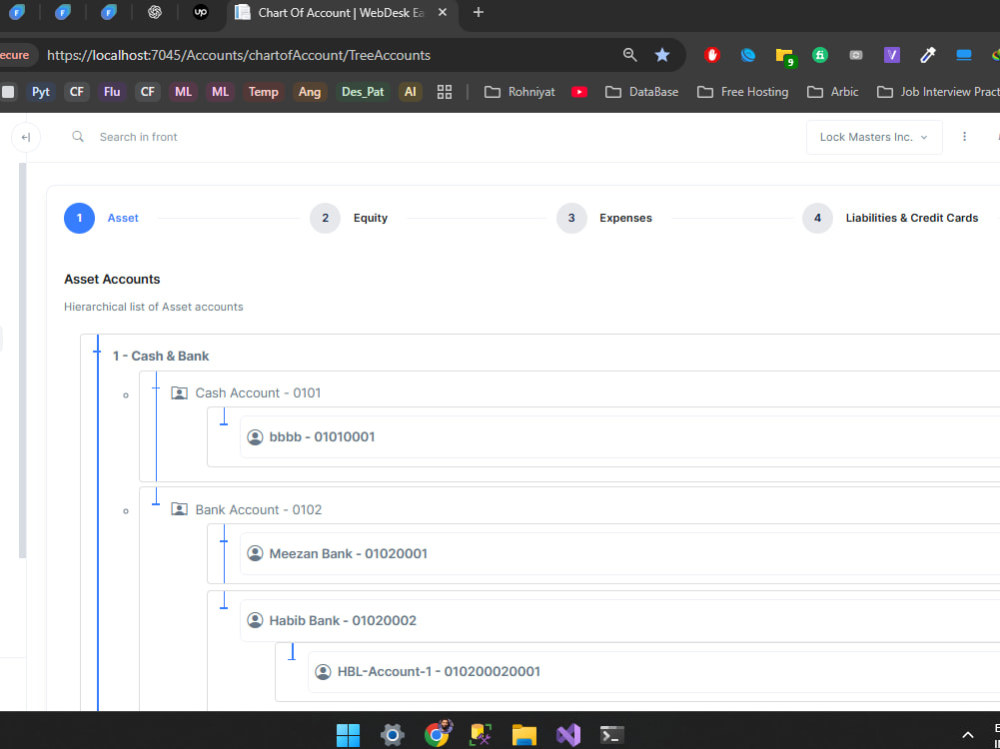This screenshot has width=1000, height=749.
Task: Go to step 3 Expenses
Action: [x=604, y=218]
